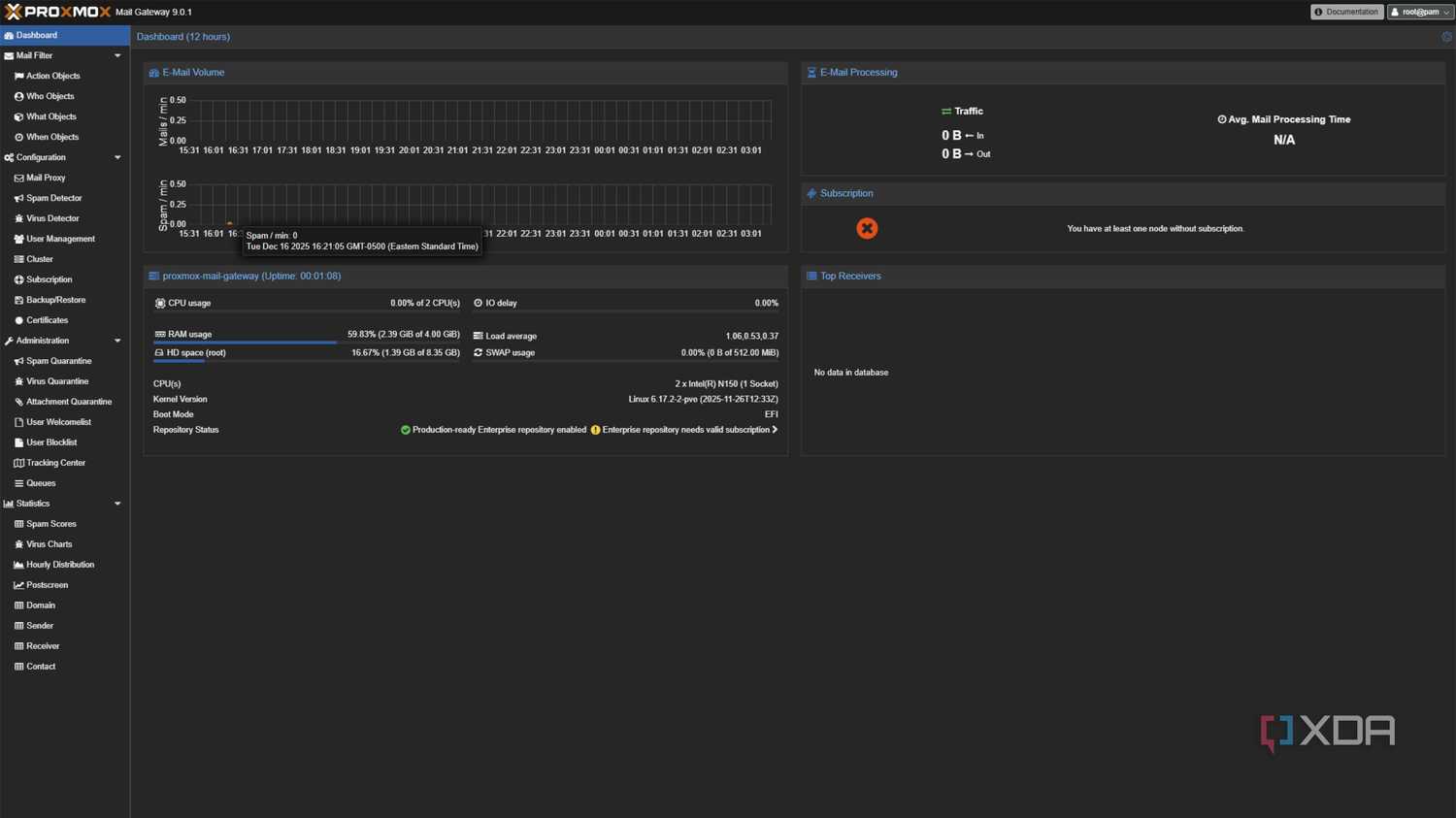Click the Top Receivers panel title
Screen dimensions: 1456x818
tap(850, 277)
